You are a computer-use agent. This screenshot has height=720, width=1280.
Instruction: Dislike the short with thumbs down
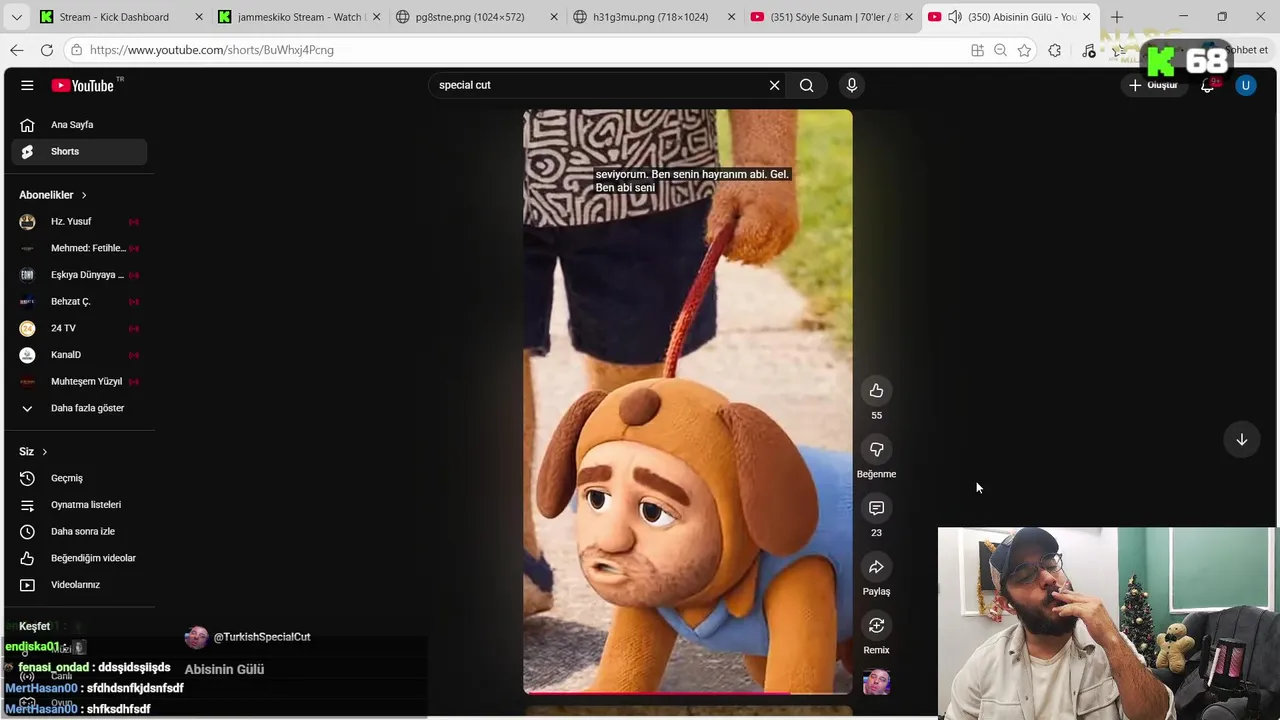(876, 450)
